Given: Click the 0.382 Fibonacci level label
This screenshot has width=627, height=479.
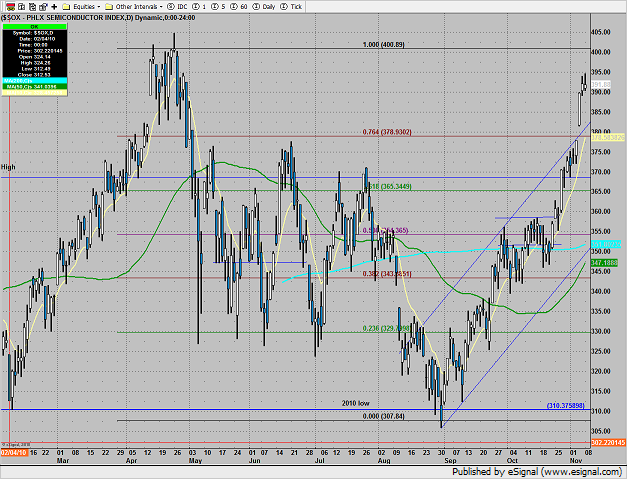Looking at the screenshot, I should pos(387,274).
